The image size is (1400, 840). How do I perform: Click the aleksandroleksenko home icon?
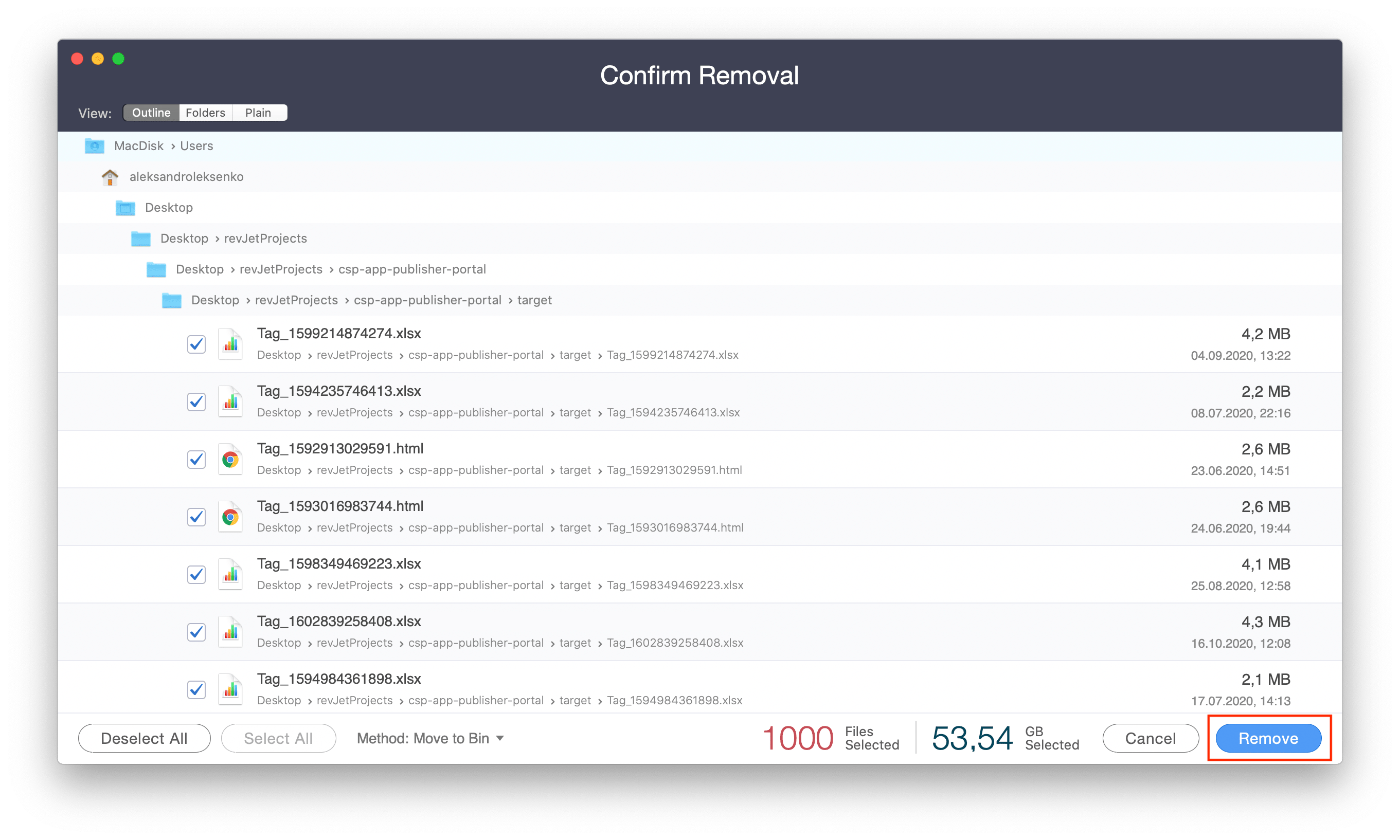110,177
